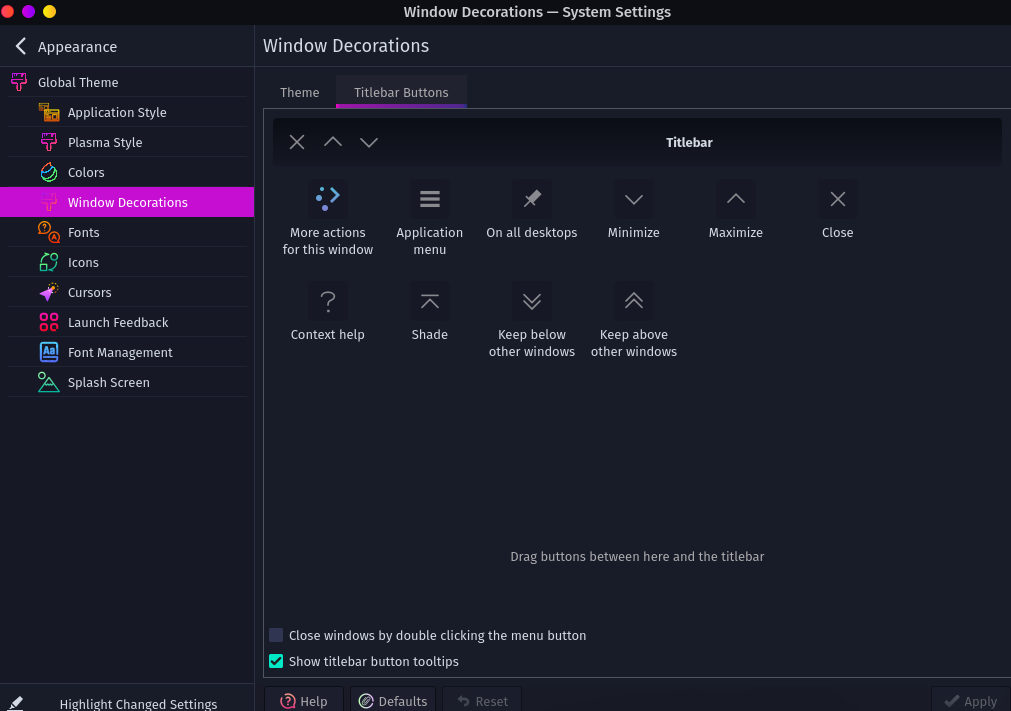The width and height of the screenshot is (1011, 711).
Task: Click the 'Keep above other windows' icon
Action: point(634,301)
